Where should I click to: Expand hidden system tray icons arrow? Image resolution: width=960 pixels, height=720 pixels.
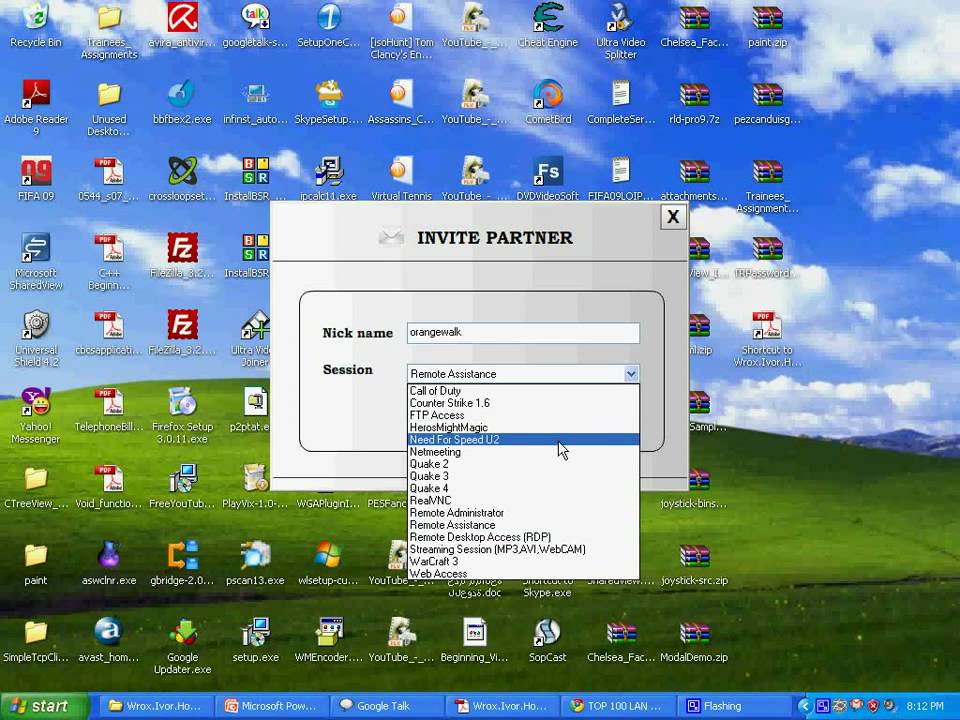(804, 706)
